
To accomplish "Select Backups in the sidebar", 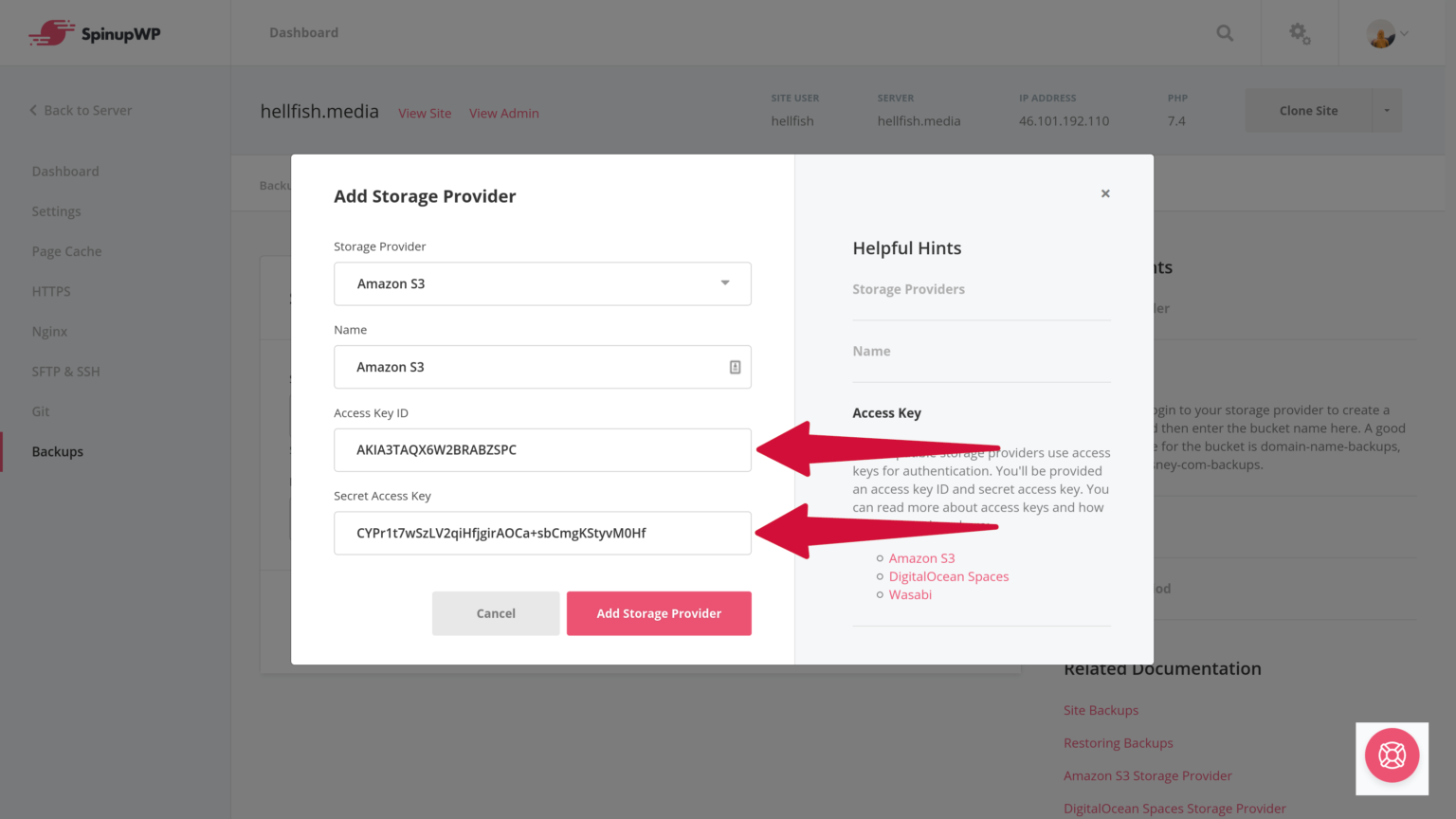I will (x=57, y=451).
